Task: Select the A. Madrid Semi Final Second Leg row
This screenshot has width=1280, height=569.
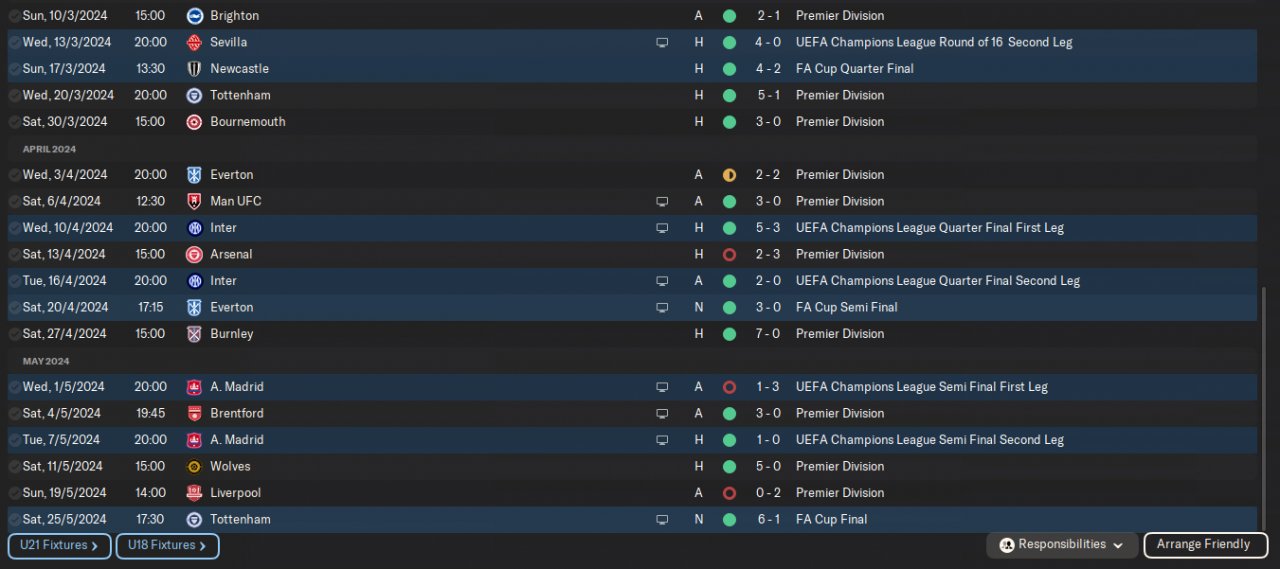Action: [500, 440]
